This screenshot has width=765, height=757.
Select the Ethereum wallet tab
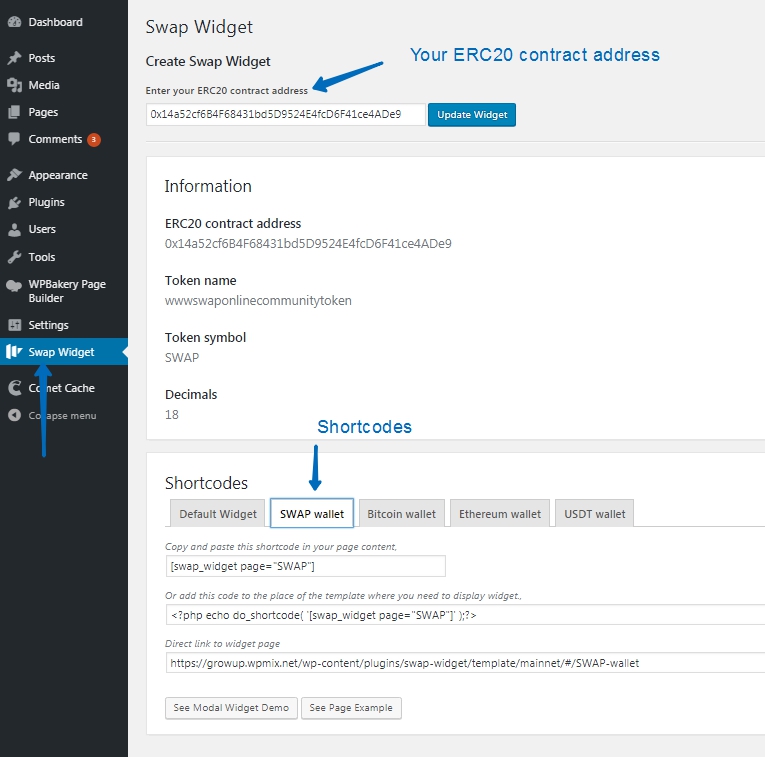[x=499, y=514]
